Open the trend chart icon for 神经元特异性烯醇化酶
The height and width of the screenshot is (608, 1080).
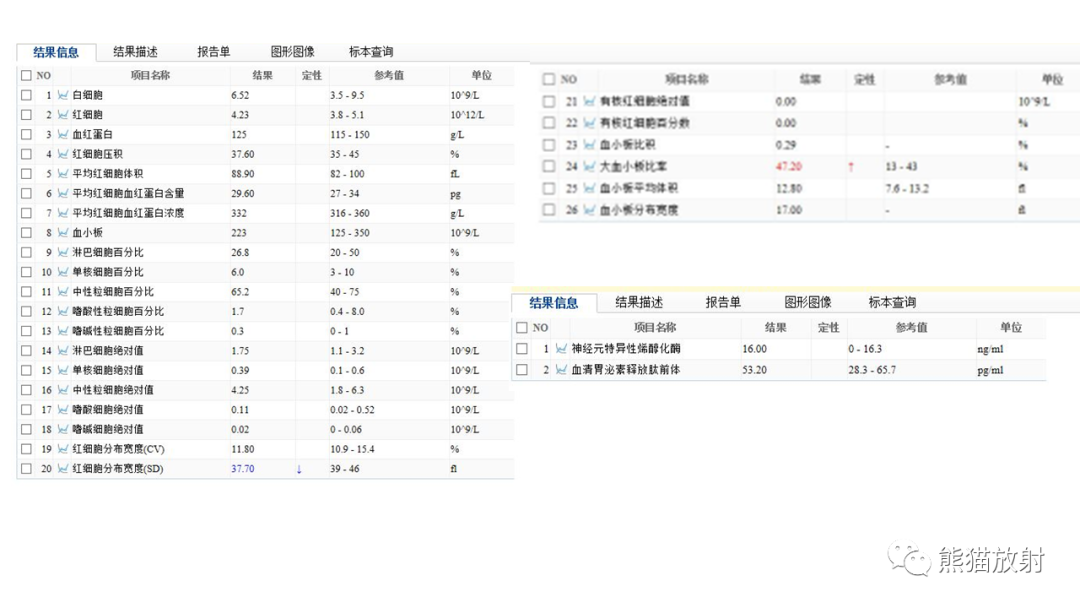pyautogui.click(x=561, y=349)
